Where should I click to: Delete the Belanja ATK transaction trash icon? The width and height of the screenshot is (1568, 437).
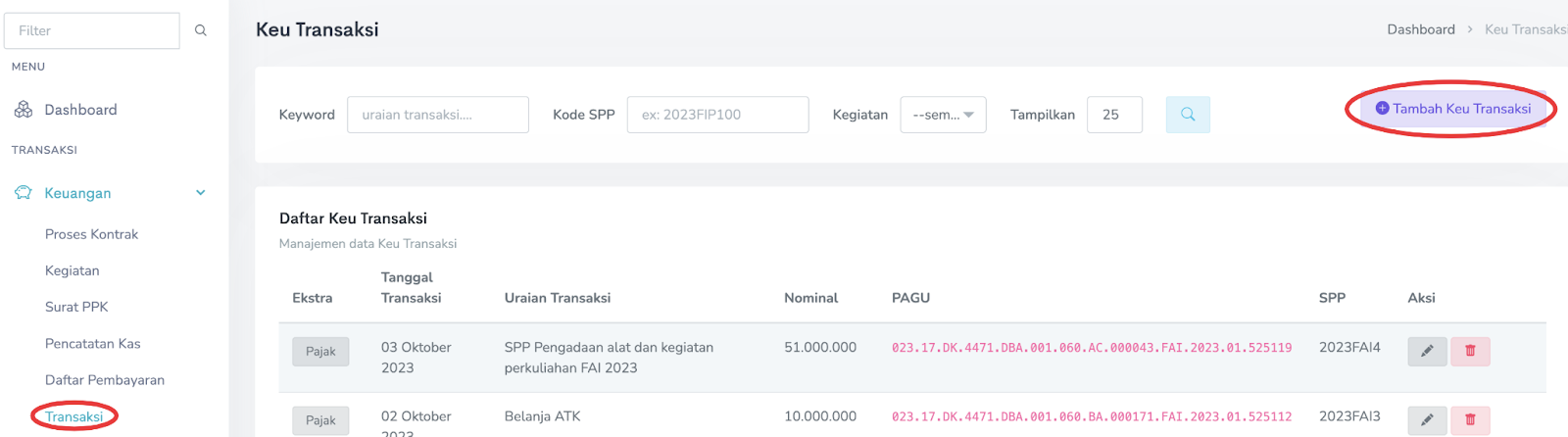click(1470, 420)
